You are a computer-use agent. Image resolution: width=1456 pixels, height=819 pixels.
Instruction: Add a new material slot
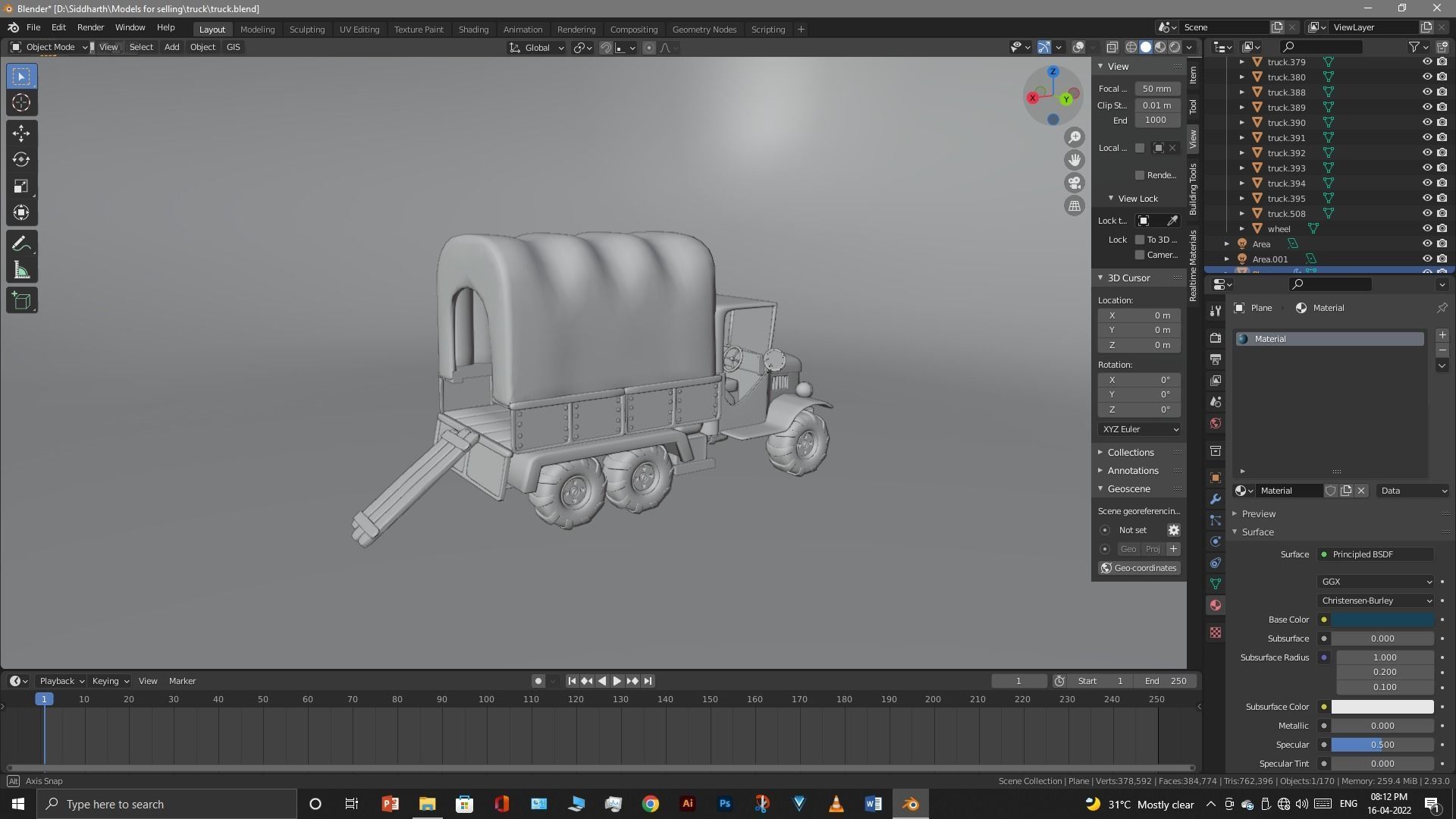1442,335
